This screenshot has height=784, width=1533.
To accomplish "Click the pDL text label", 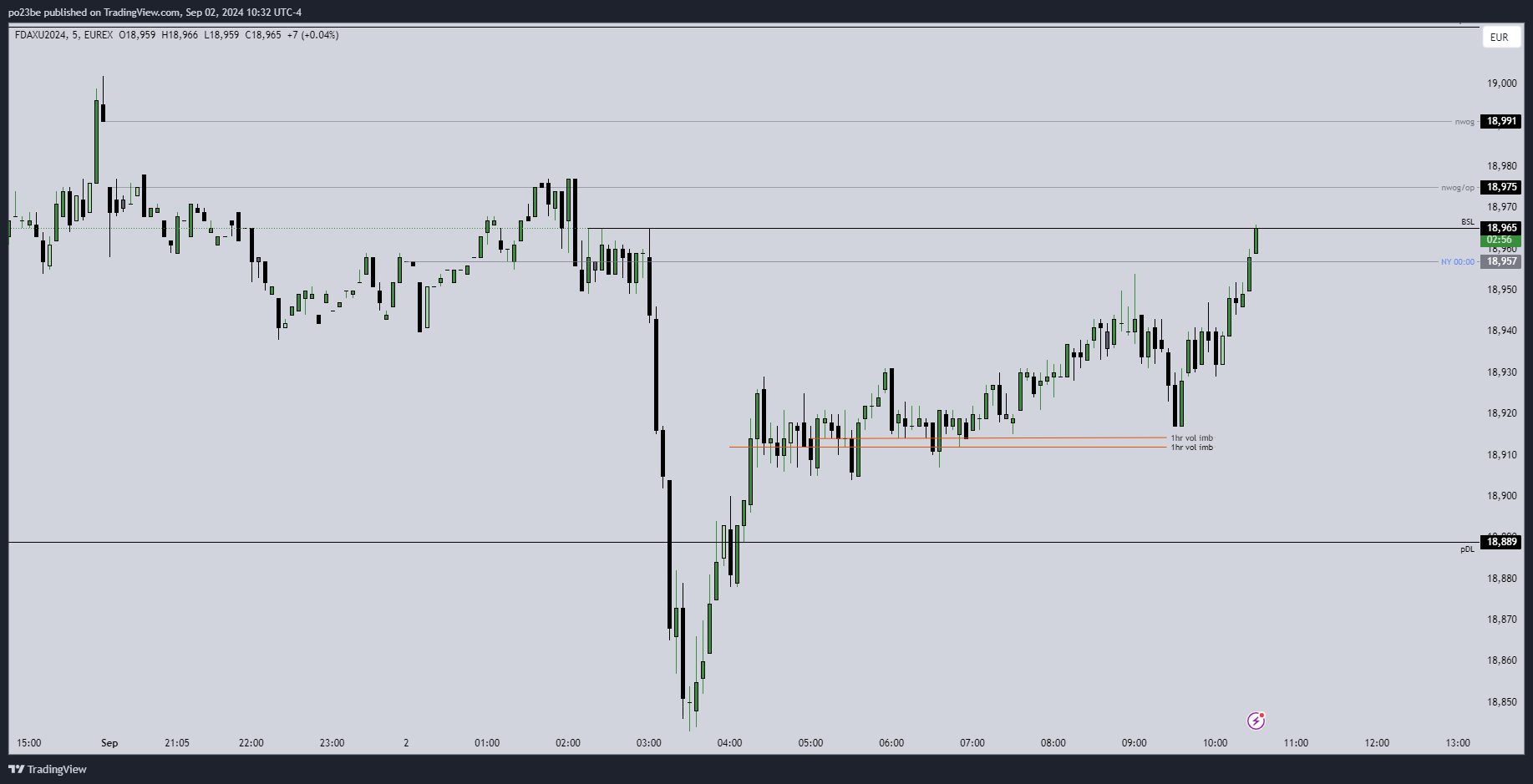I will (x=1467, y=549).
